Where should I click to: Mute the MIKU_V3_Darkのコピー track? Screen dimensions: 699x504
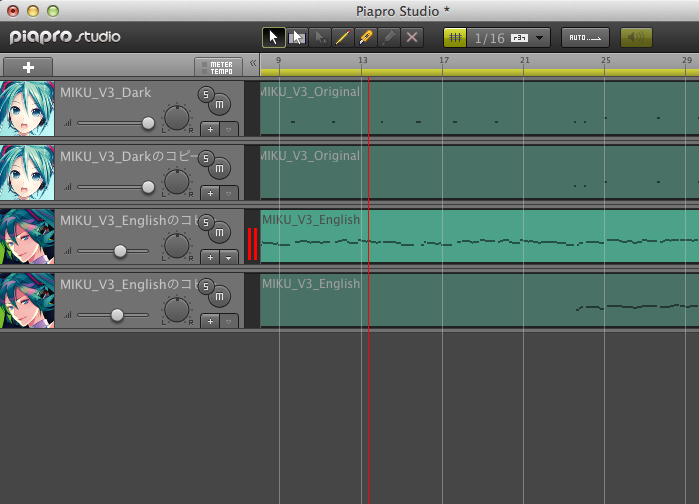[219, 168]
